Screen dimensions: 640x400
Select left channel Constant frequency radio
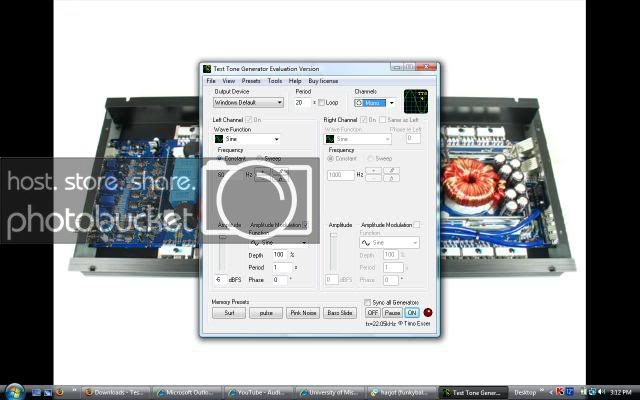tap(220, 158)
